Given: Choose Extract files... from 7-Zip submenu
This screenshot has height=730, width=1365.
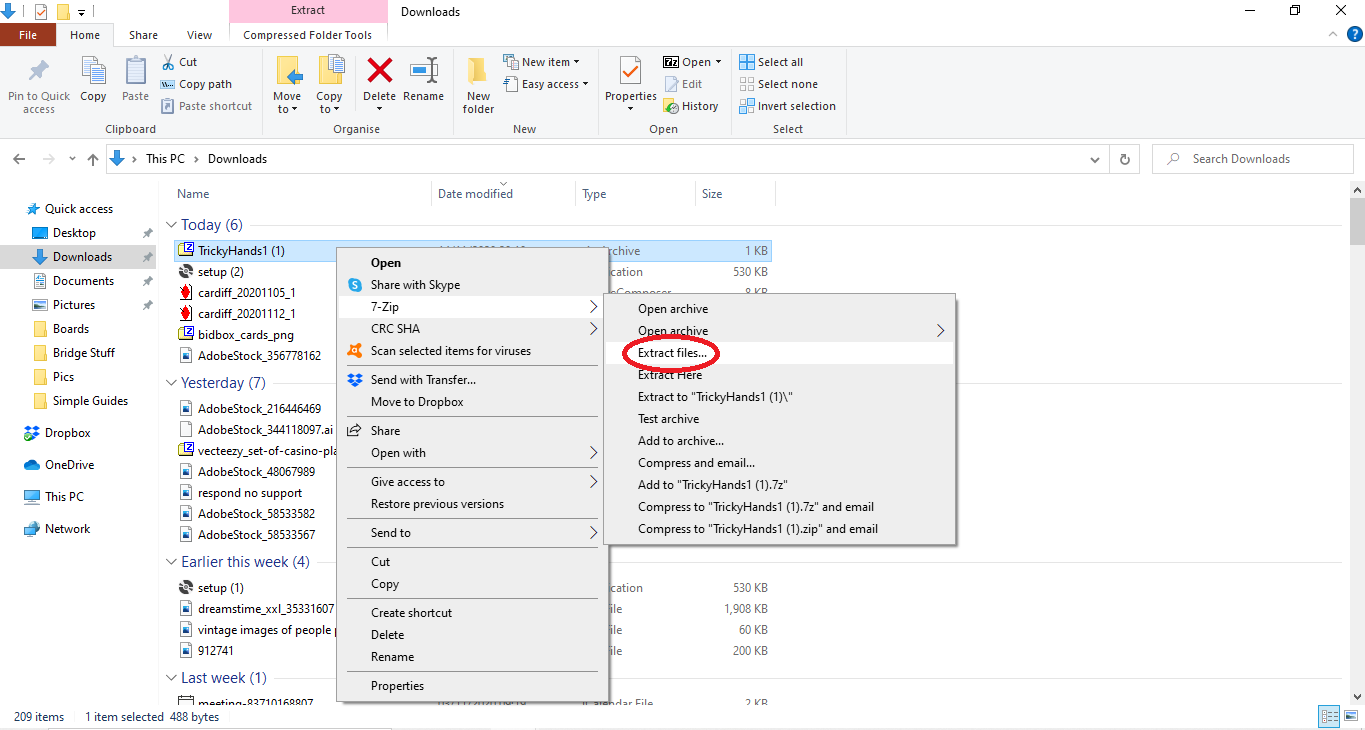Looking at the screenshot, I should pos(672,353).
